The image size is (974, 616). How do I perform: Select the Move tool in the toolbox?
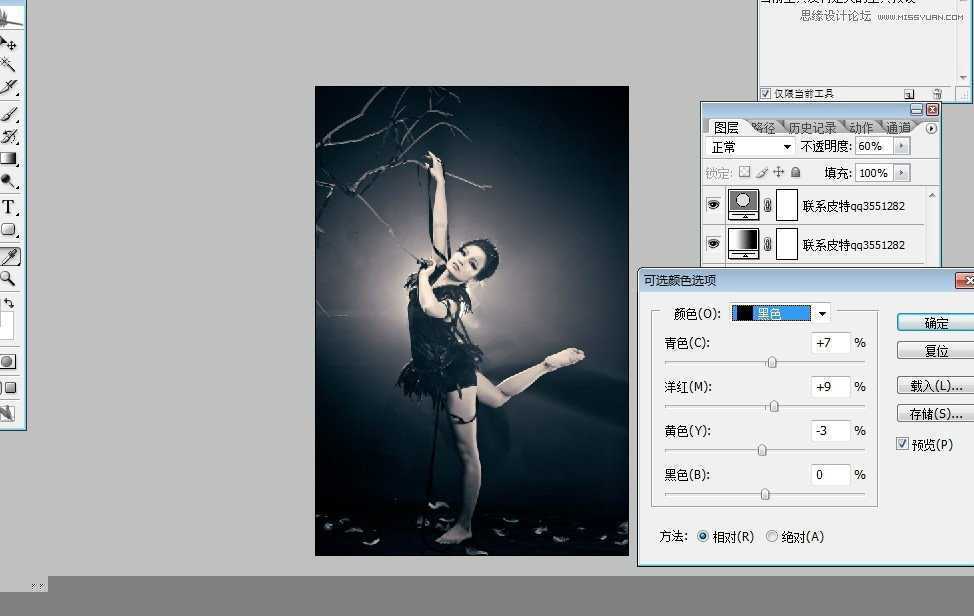[9, 43]
